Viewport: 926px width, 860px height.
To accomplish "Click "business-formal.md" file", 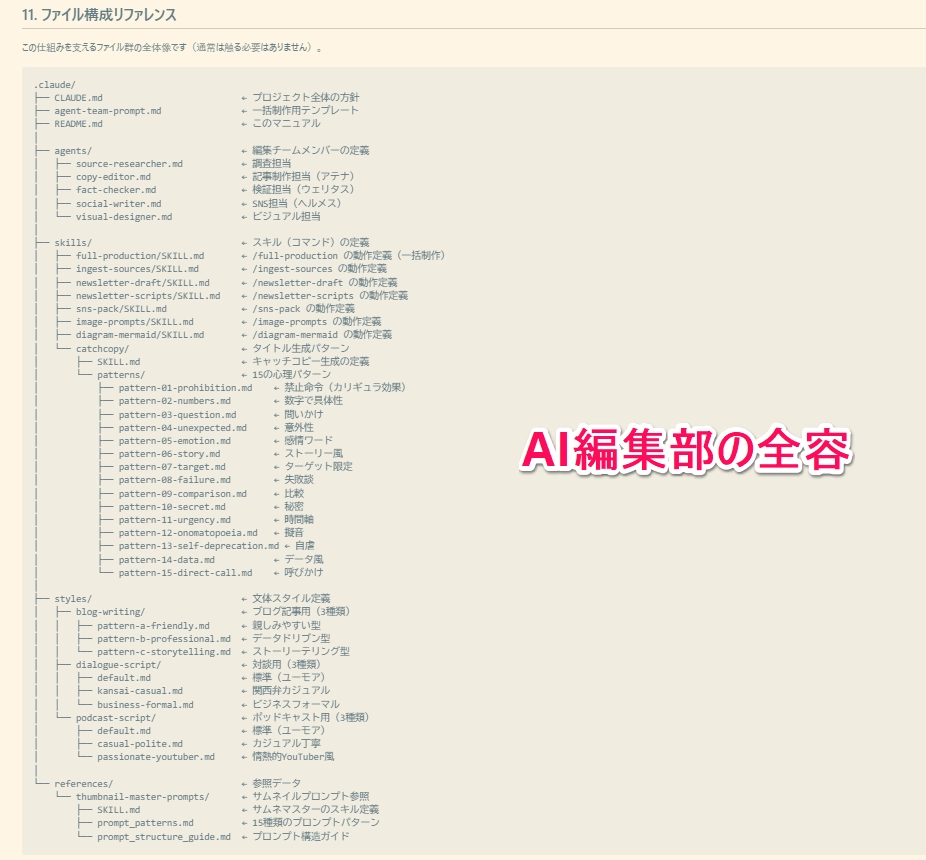I will (145, 705).
